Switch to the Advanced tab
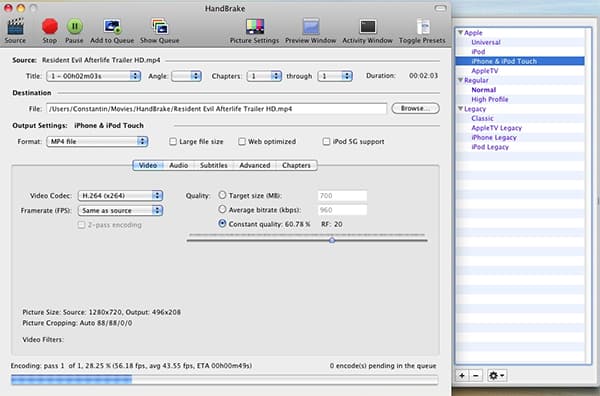Viewport: 600px width, 396px height. point(255,165)
